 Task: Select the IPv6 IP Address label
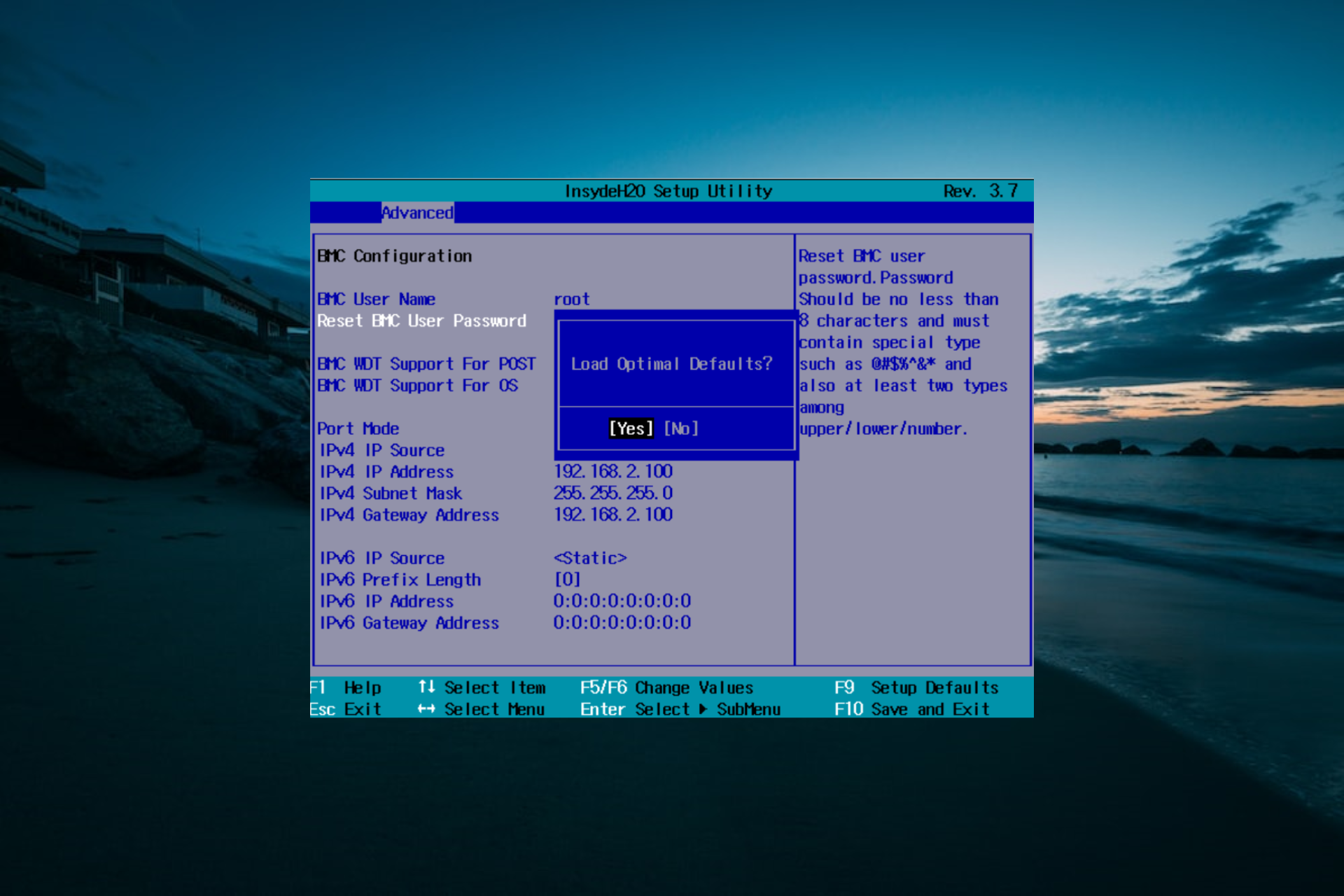[x=387, y=601]
